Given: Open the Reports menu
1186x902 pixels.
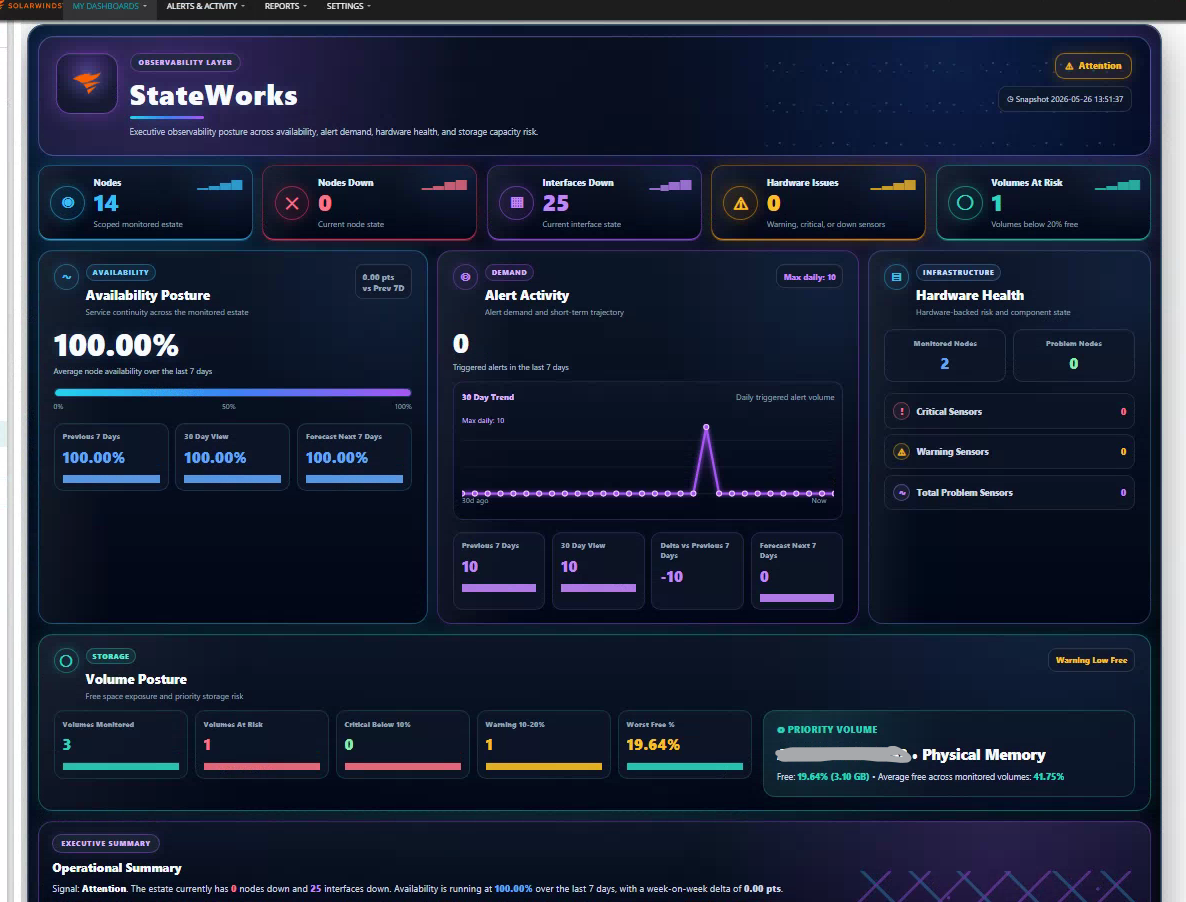Looking at the screenshot, I should [286, 6].
